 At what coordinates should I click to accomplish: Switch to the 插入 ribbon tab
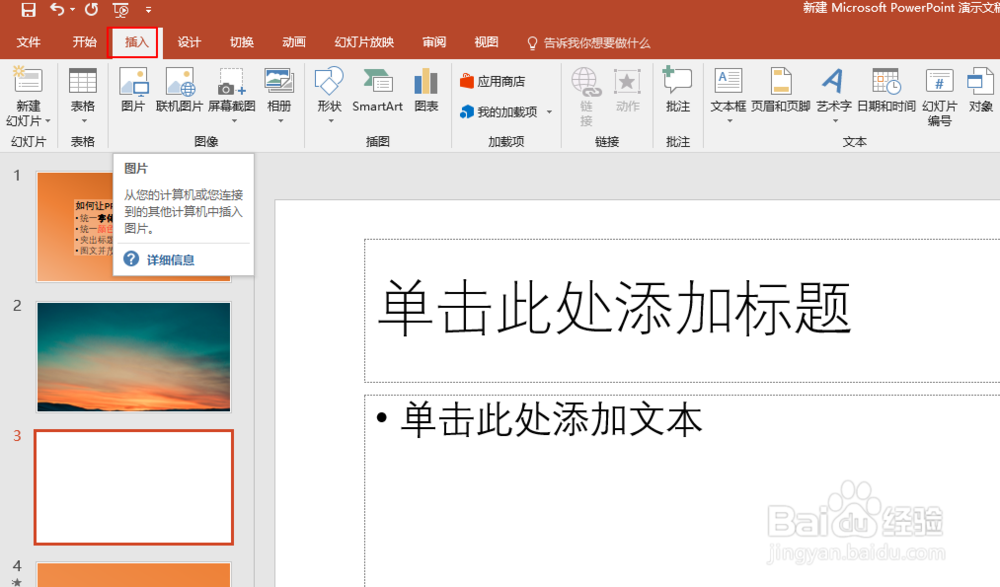136,42
